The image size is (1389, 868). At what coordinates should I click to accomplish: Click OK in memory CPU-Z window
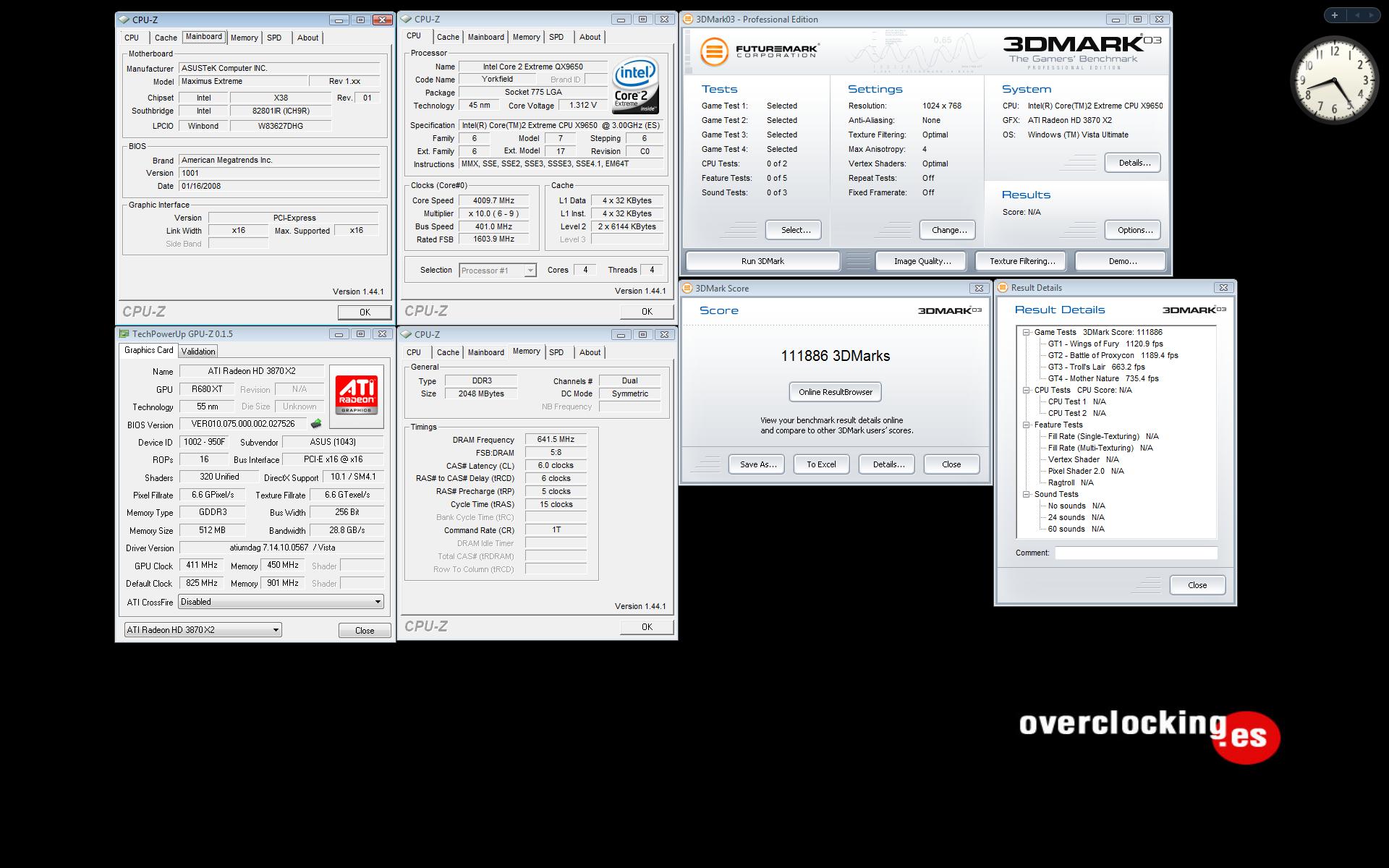coord(647,627)
